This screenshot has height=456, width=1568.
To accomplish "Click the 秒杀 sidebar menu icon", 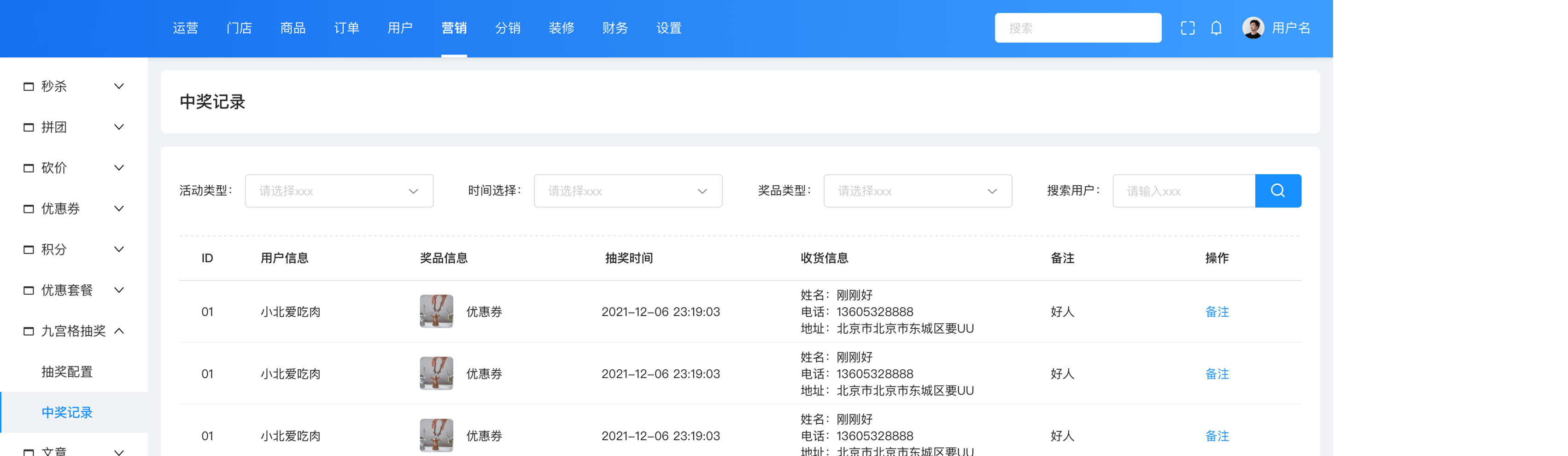I will (x=29, y=87).
